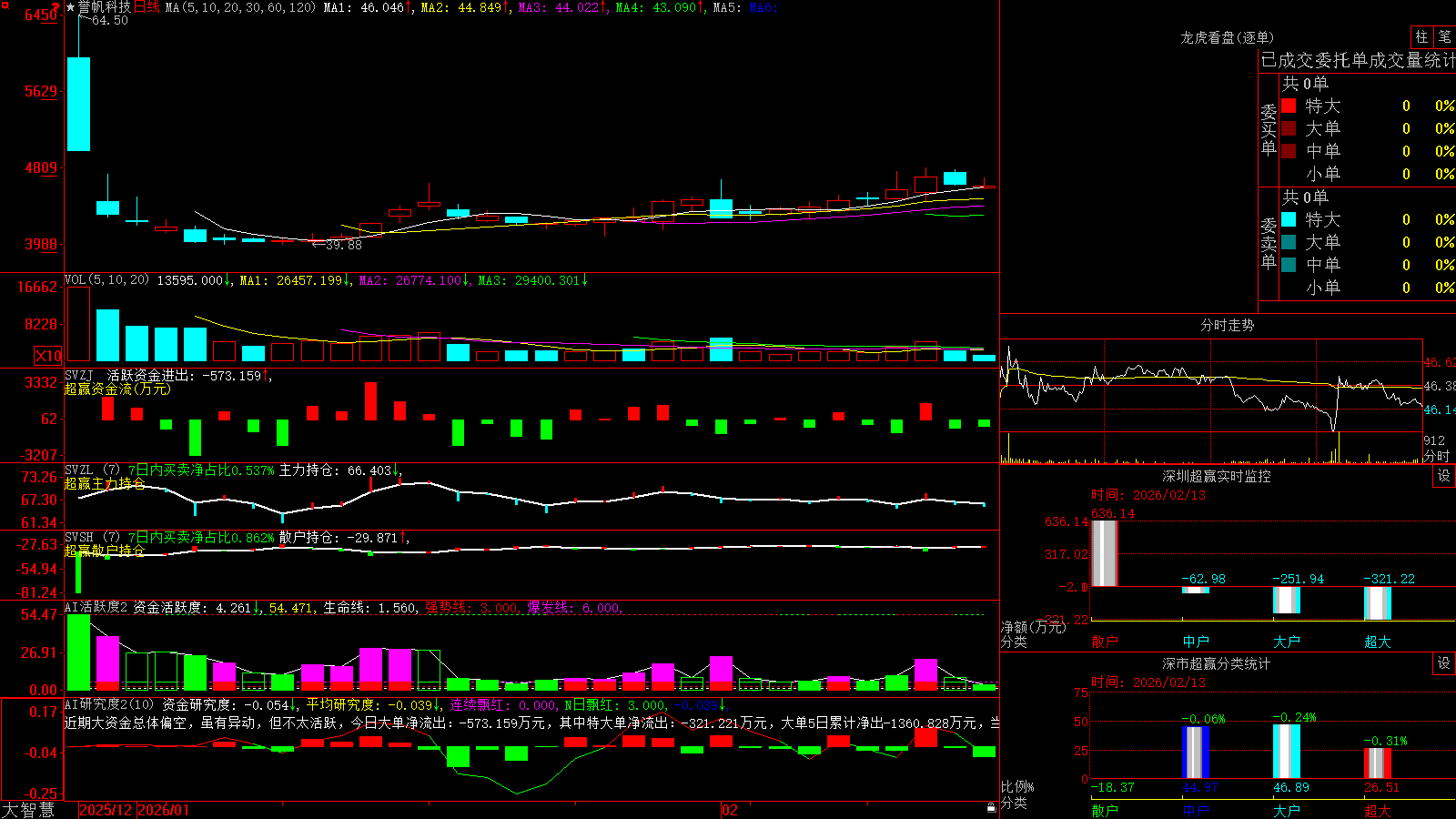
Task: Click the AI研究度2(10) indicator label
Action: tap(109, 704)
